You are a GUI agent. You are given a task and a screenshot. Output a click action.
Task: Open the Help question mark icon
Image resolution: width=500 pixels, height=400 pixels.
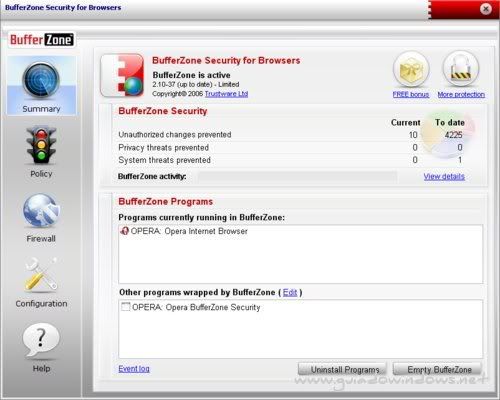click(41, 340)
